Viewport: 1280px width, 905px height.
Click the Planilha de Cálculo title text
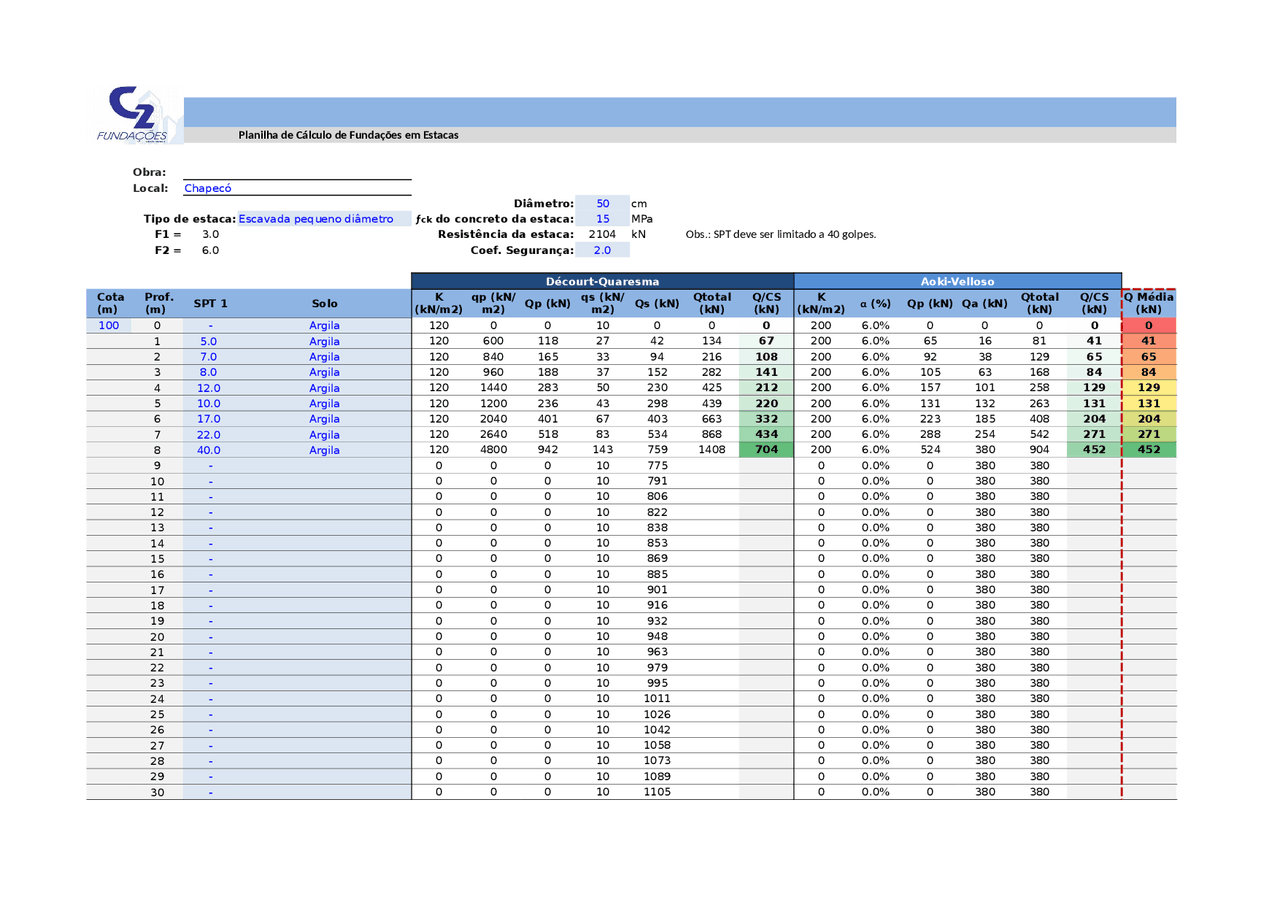point(348,135)
